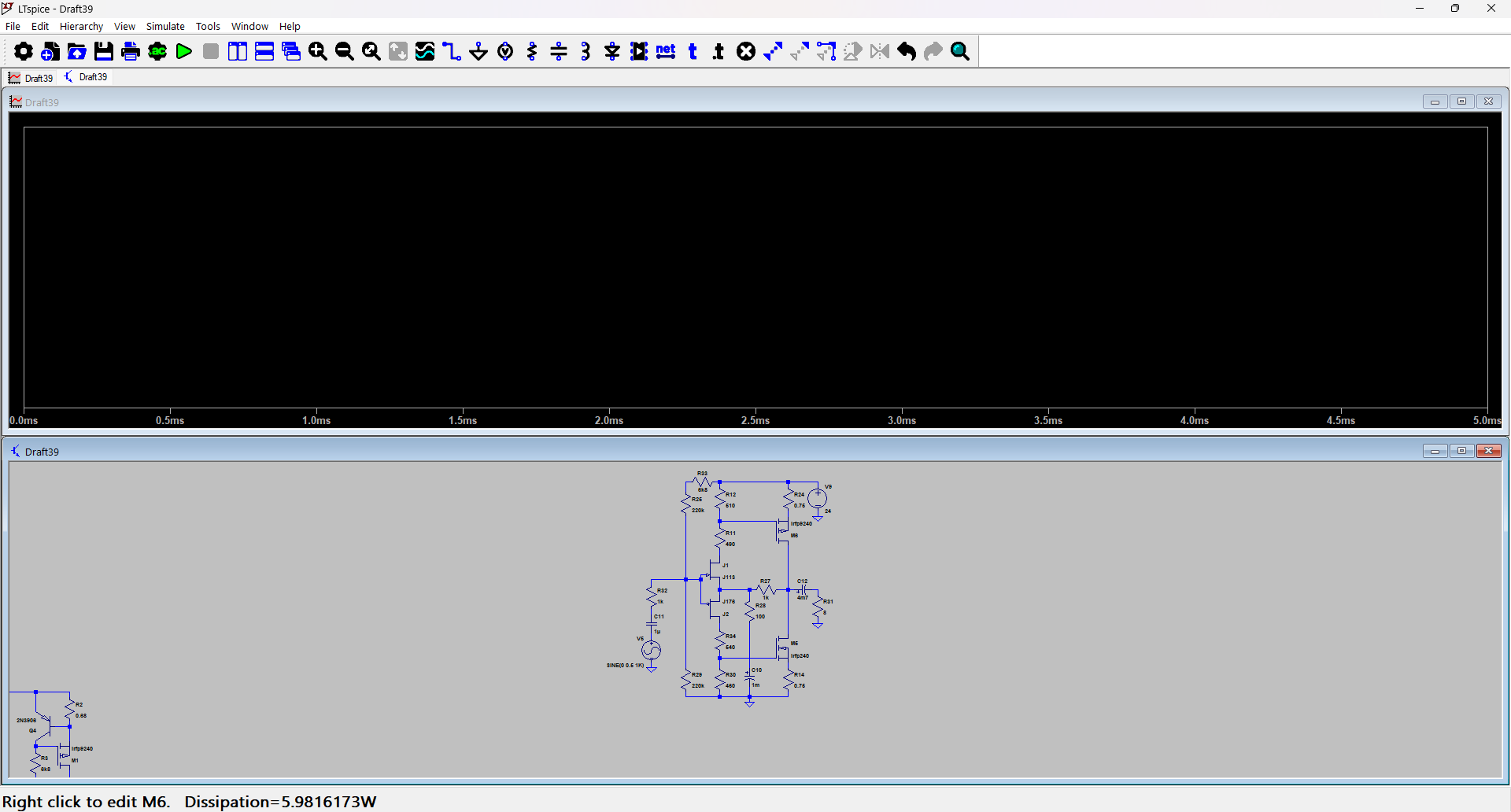Open the Simulate menu

point(165,26)
